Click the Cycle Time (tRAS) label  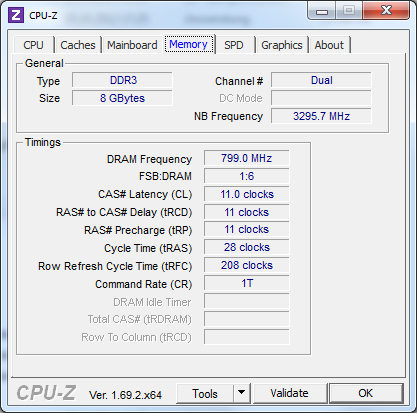pyautogui.click(x=148, y=248)
